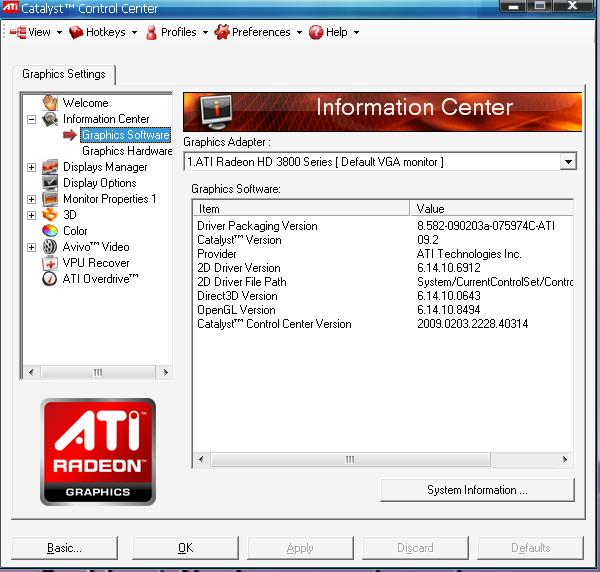Click the Displays Manager icon
The image size is (600, 572).
coord(50,167)
